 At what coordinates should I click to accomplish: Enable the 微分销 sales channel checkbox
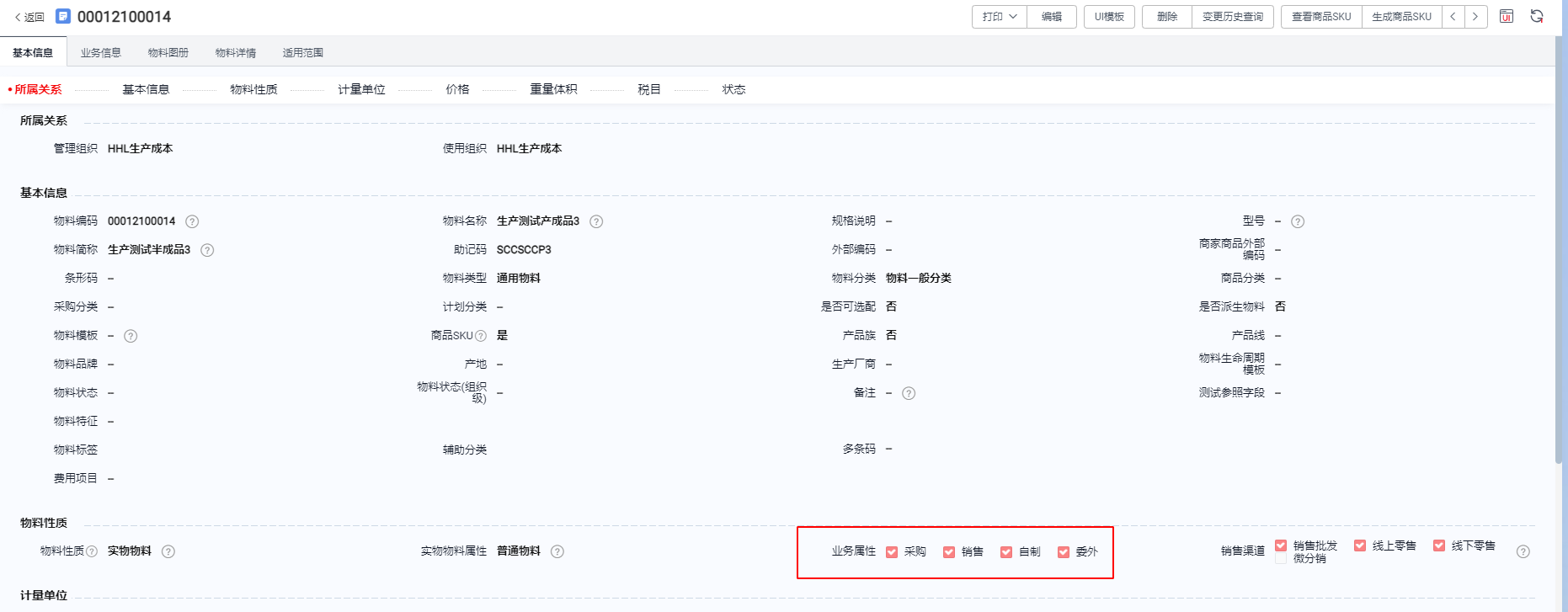tap(1281, 559)
